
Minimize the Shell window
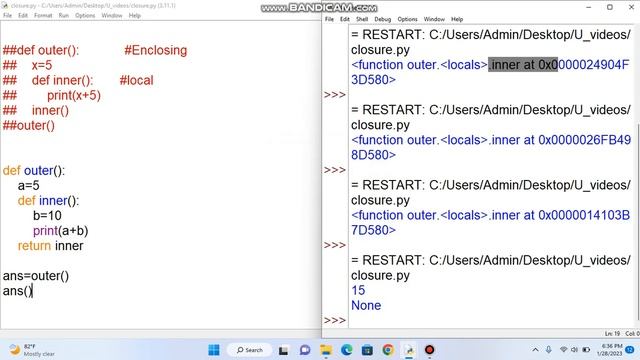point(589,7)
